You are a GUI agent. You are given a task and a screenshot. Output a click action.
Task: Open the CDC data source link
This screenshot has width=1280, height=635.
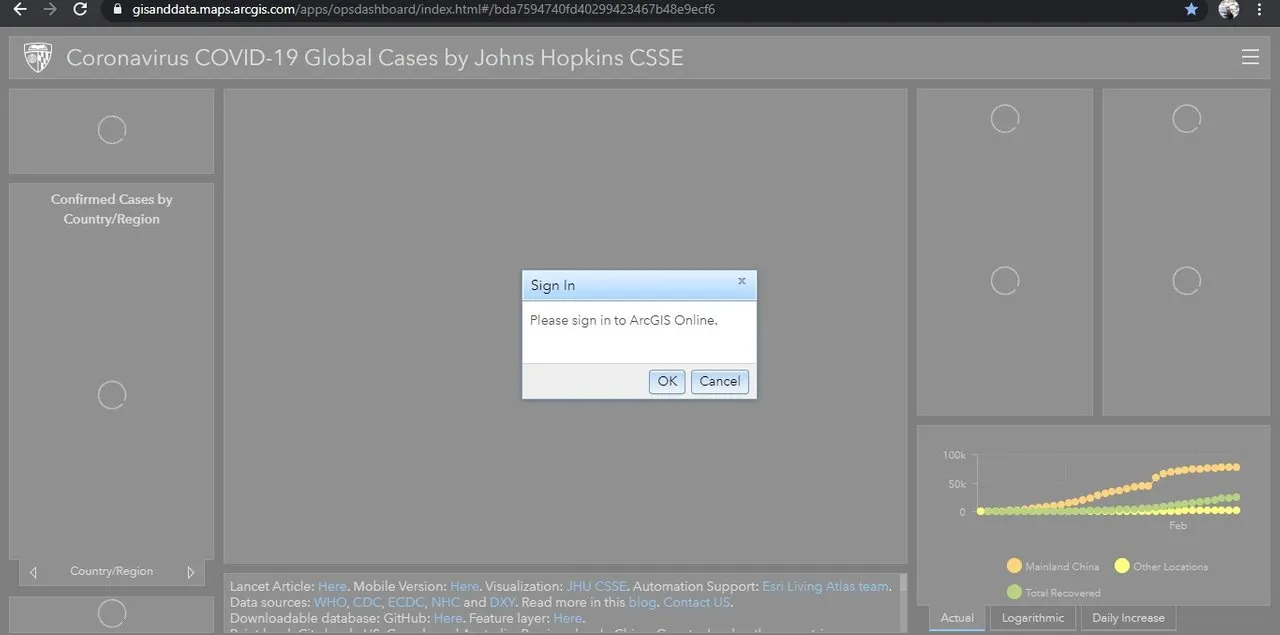(x=367, y=603)
